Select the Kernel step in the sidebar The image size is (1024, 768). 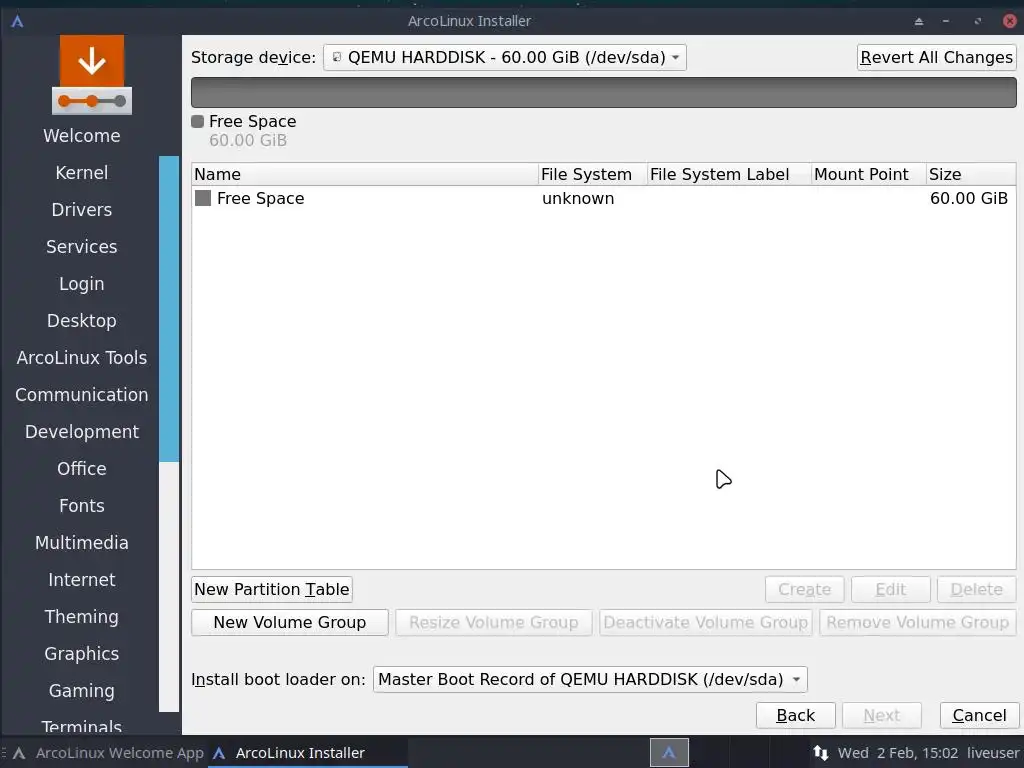[82, 172]
